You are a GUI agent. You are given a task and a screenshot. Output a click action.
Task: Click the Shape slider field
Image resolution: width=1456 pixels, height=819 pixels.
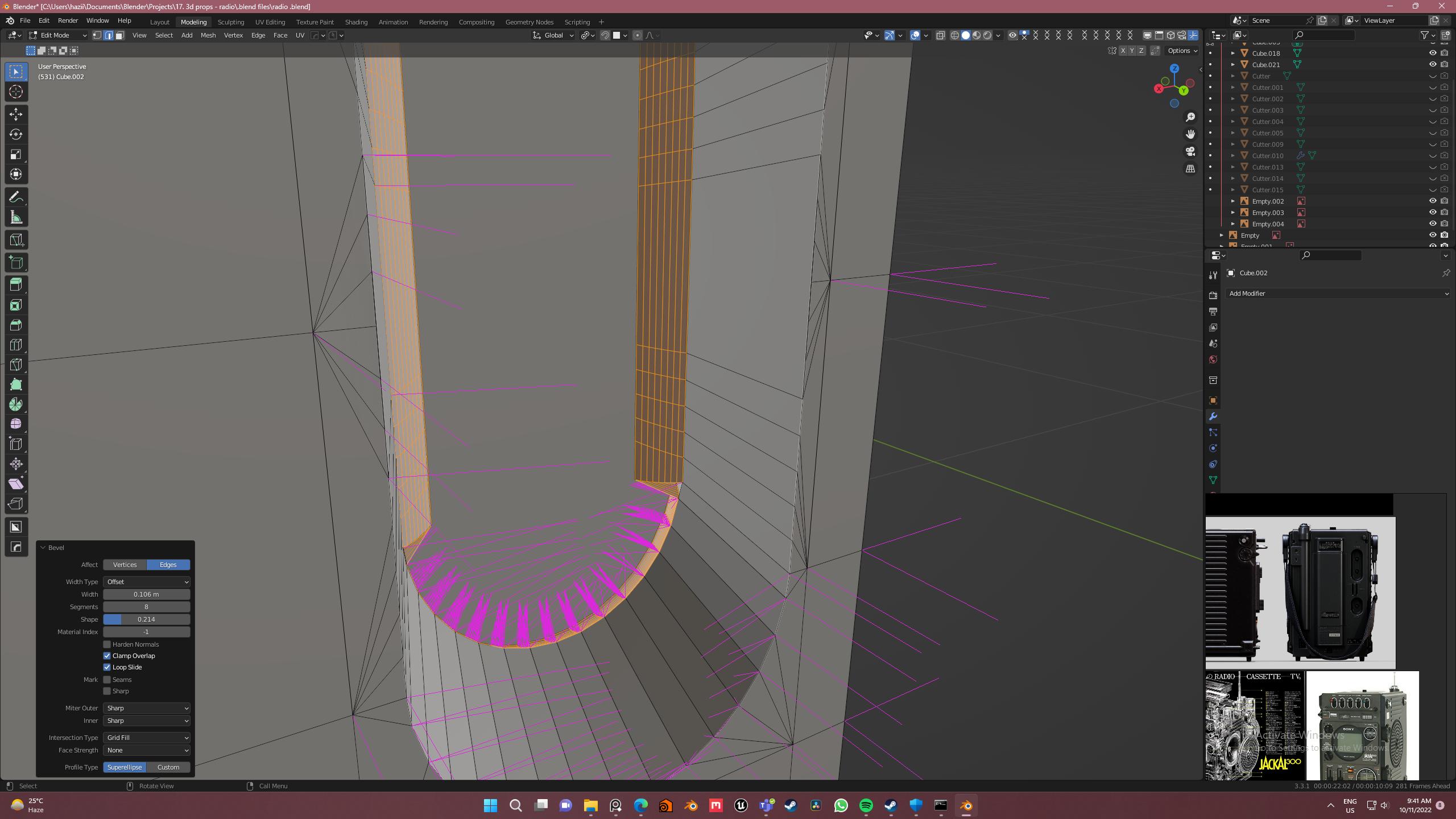147,619
